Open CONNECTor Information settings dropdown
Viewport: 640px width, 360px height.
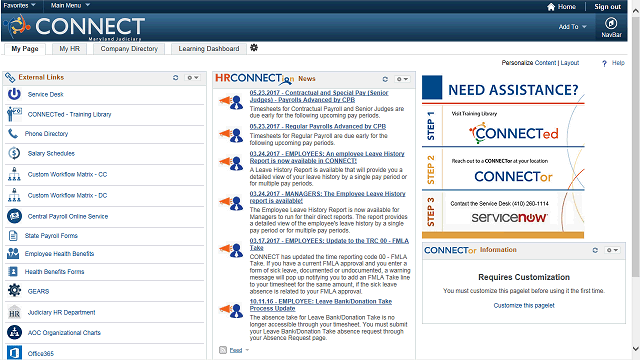pos(612,250)
